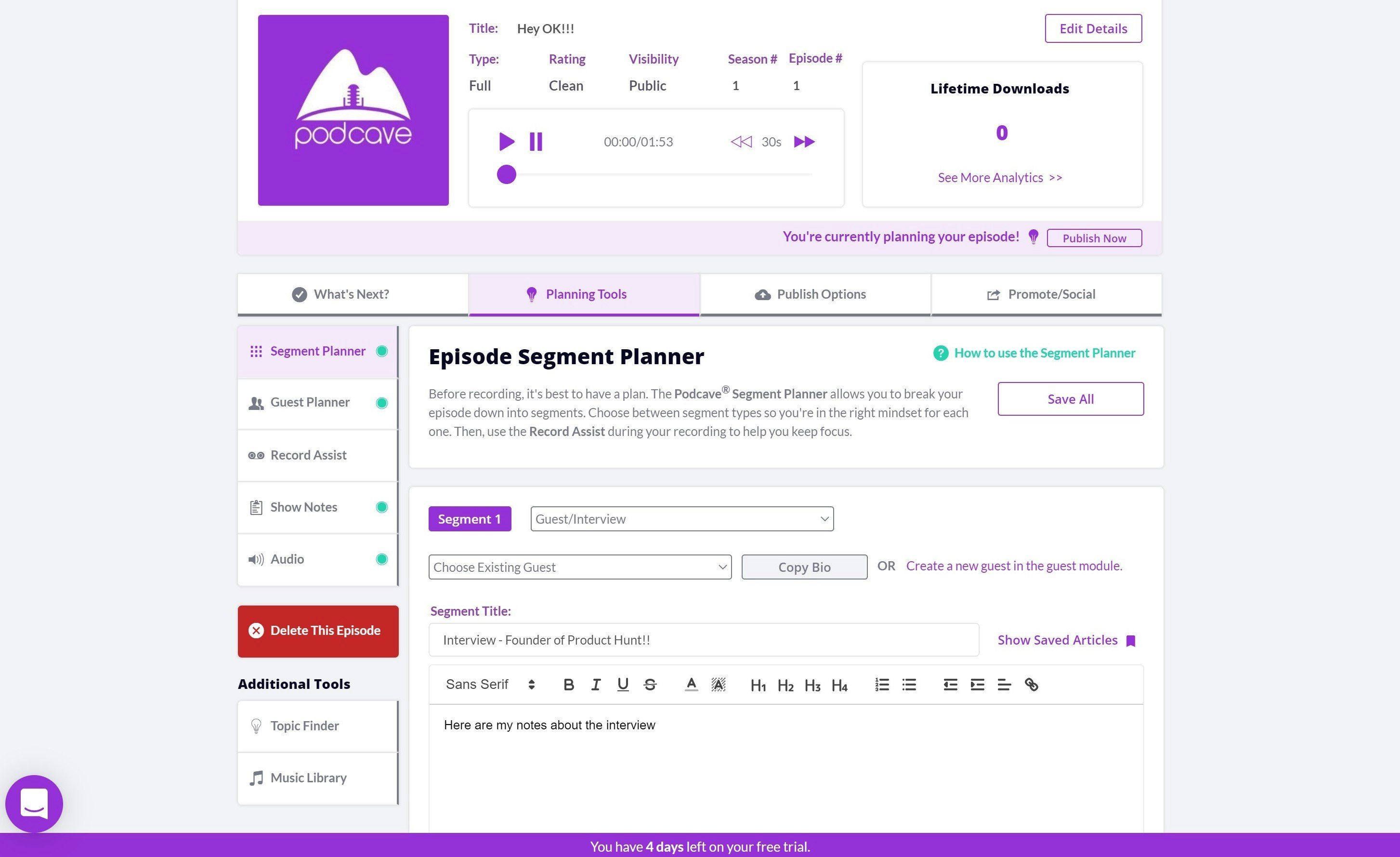Screen dimensions: 1400x857
Task: Open See More Analytics link
Action: [x=999, y=178]
